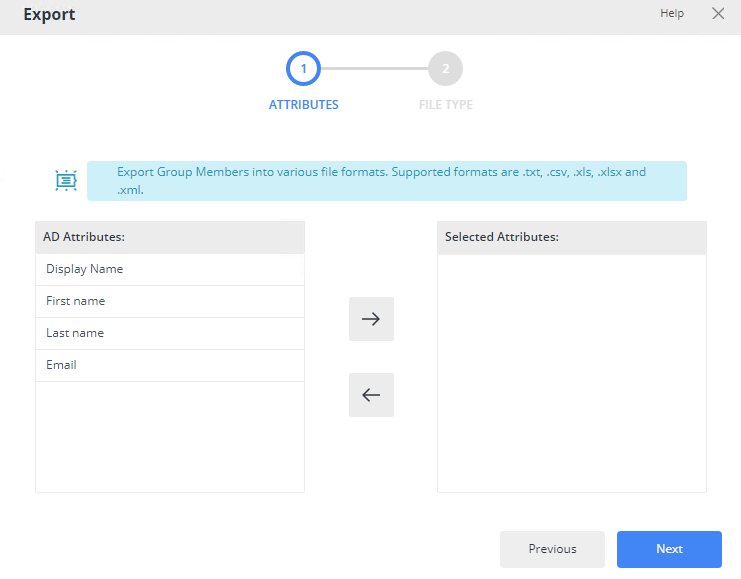This screenshot has width=741, height=579.
Task: Select the Display Name attribute
Action: point(170,269)
